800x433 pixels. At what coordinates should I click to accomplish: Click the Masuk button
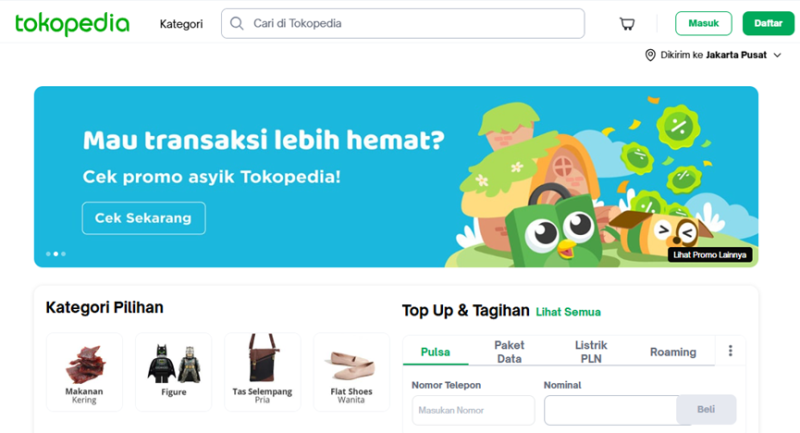(703, 23)
